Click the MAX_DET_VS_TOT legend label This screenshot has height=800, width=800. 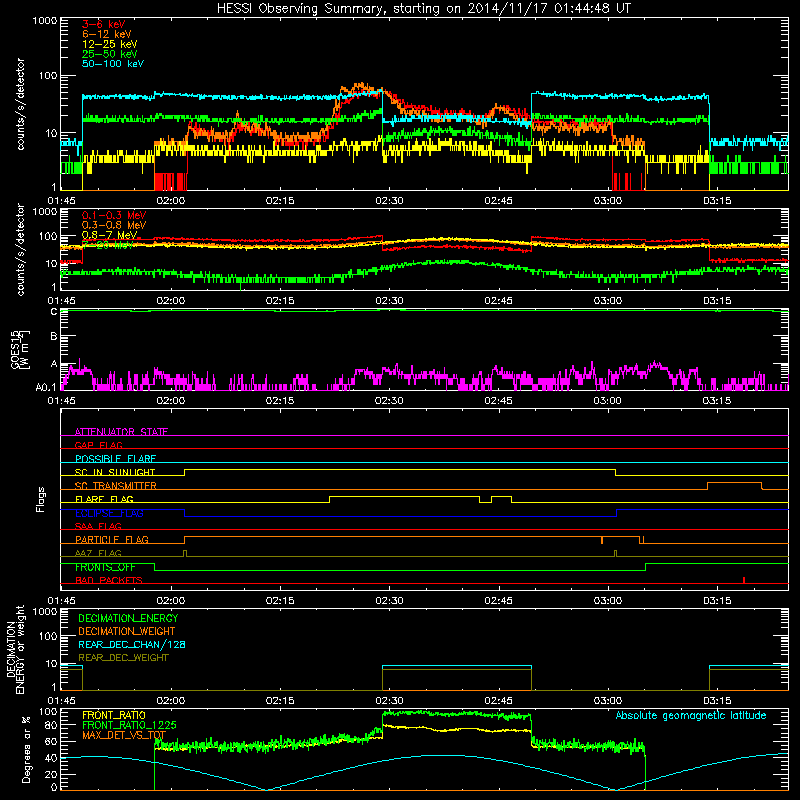click(124, 735)
